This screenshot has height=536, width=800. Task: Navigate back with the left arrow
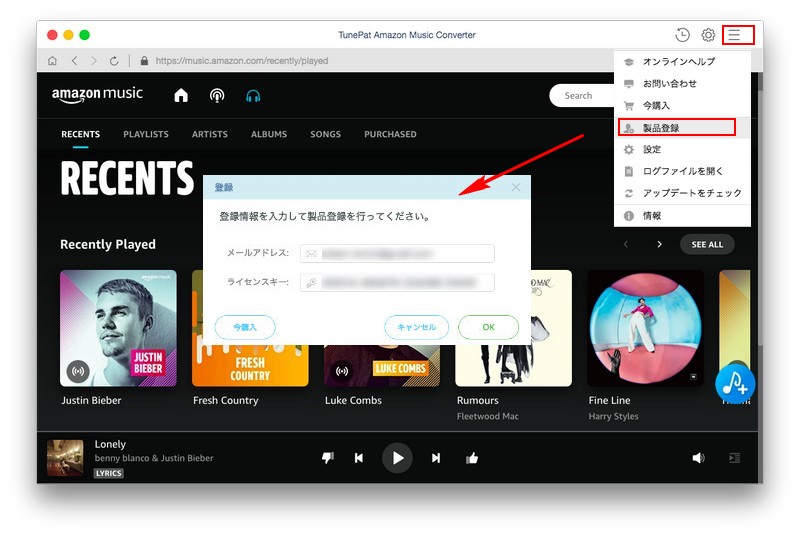pos(74,61)
